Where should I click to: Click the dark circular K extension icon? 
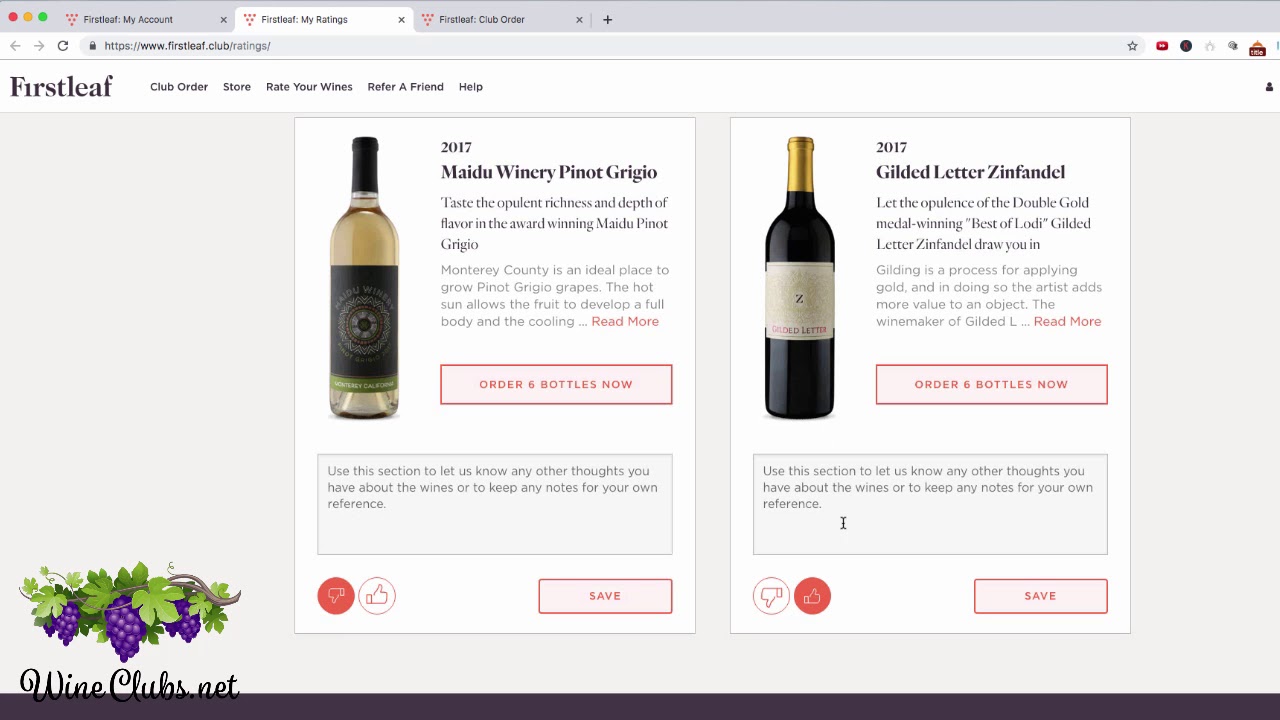coord(1186,46)
